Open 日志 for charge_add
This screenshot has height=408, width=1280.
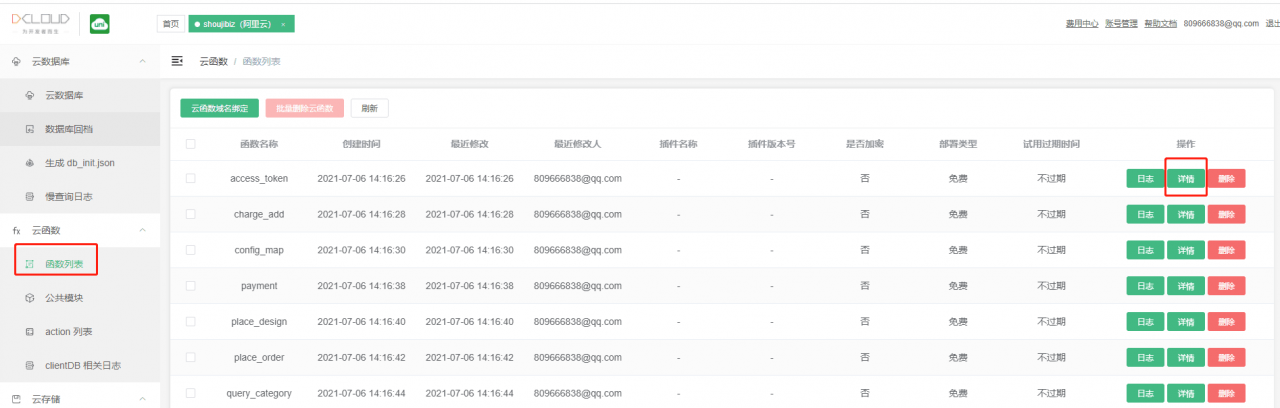(x=1145, y=214)
